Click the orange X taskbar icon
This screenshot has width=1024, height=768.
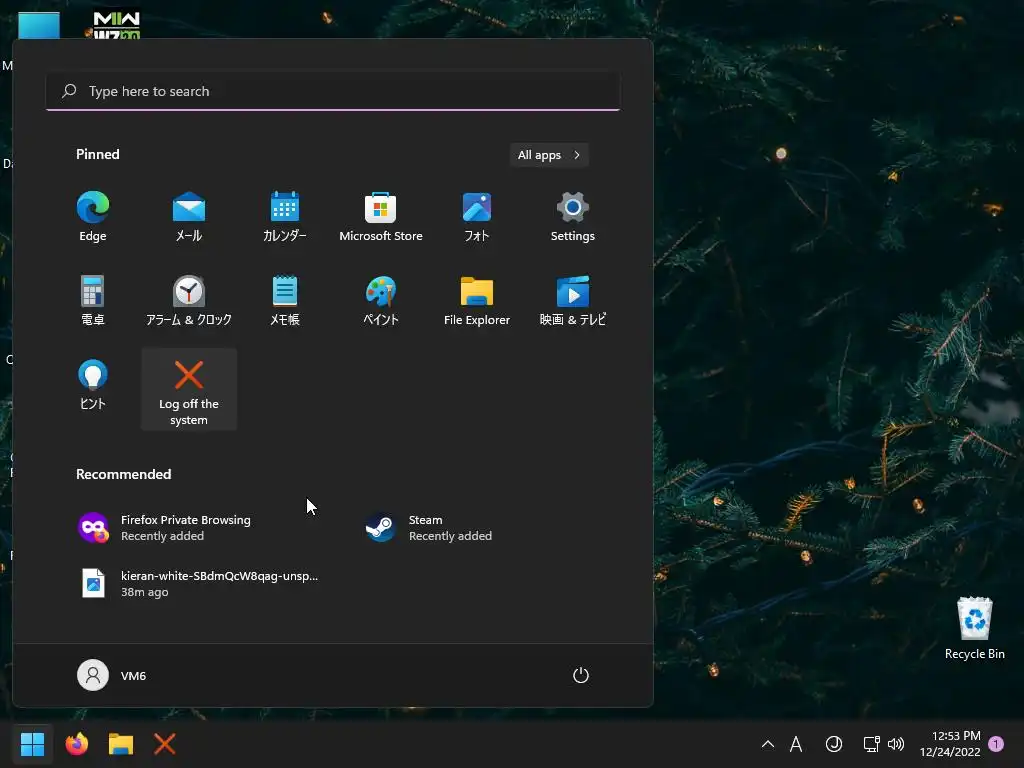point(165,744)
